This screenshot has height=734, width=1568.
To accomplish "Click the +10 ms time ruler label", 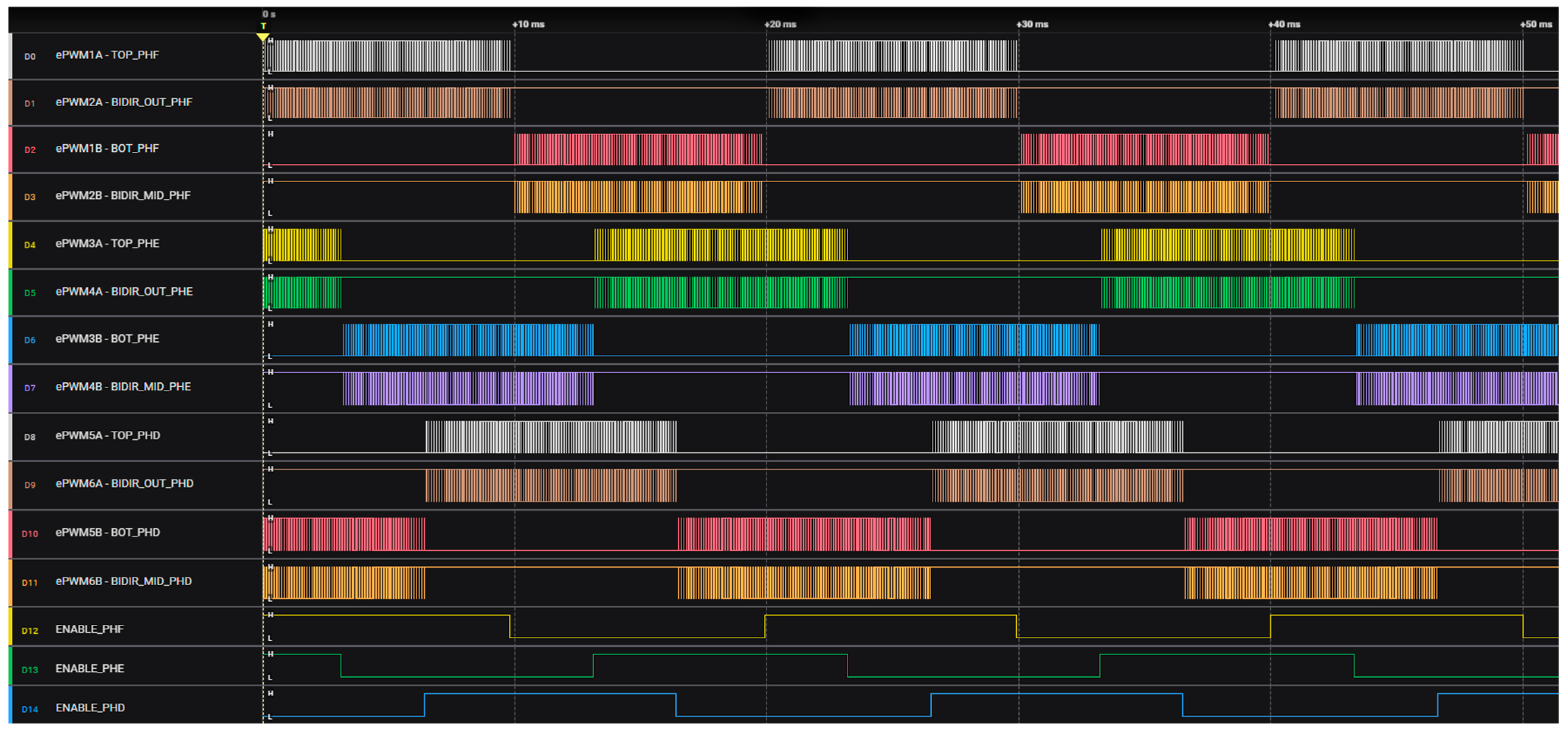I will [528, 24].
